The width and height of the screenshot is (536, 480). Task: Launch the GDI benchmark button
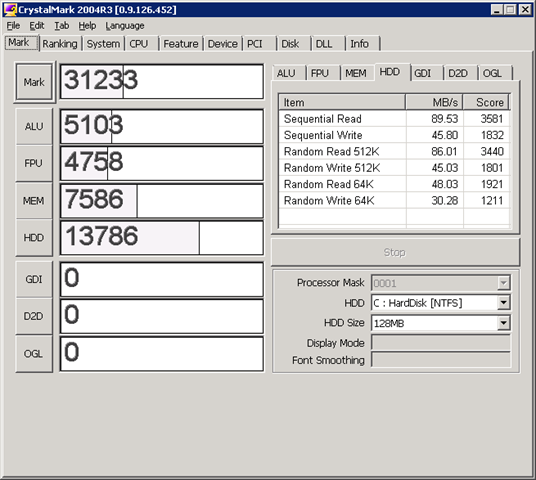34,279
